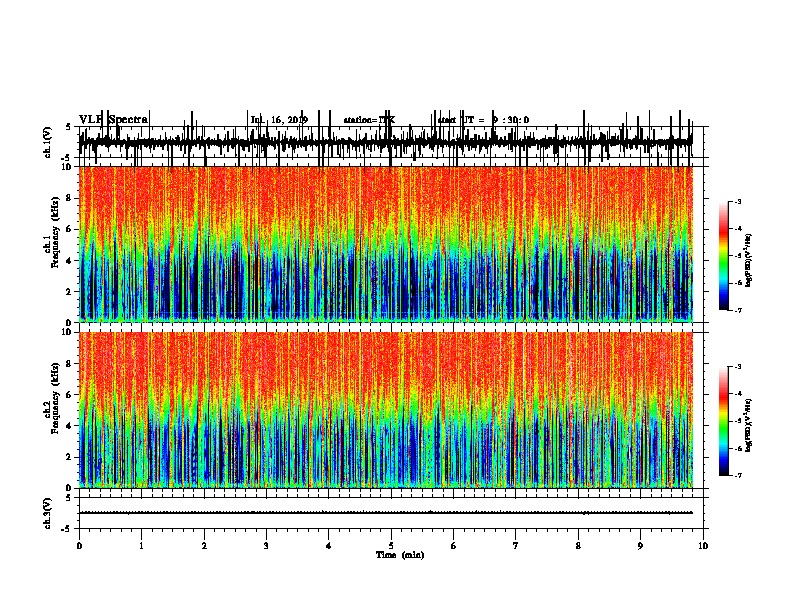
Task: Click the ch.1 color bar log(PSD) label
Action: [748, 260]
